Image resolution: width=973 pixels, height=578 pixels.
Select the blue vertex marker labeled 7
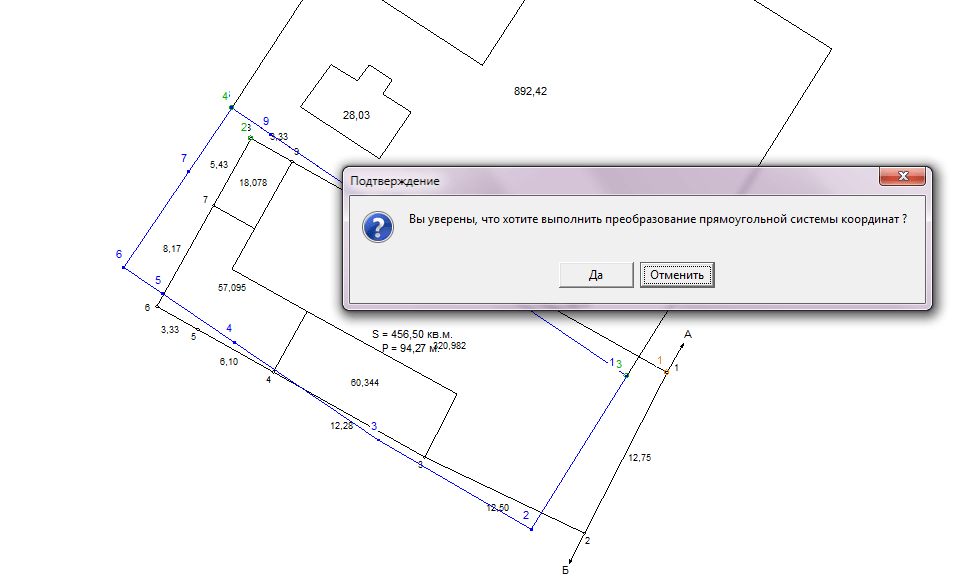[x=189, y=171]
